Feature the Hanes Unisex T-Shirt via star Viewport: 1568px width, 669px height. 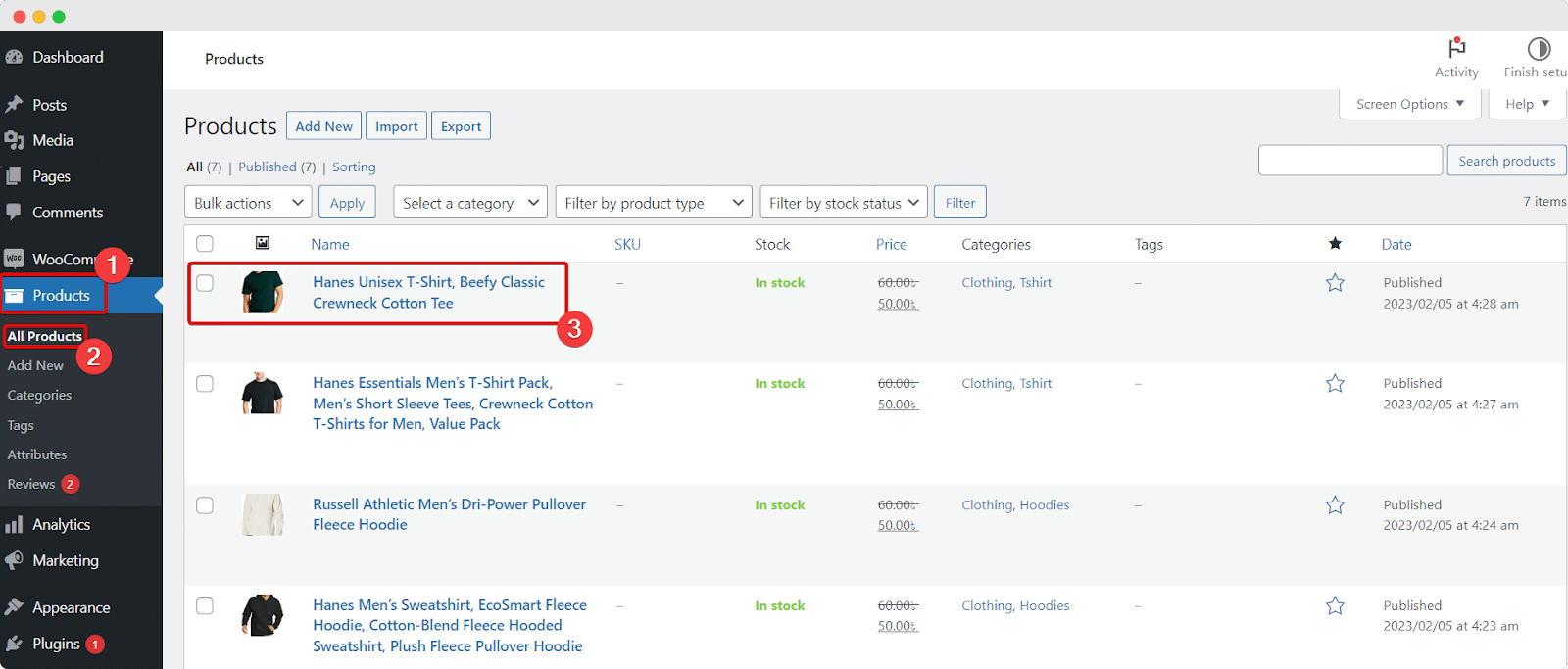(x=1335, y=283)
